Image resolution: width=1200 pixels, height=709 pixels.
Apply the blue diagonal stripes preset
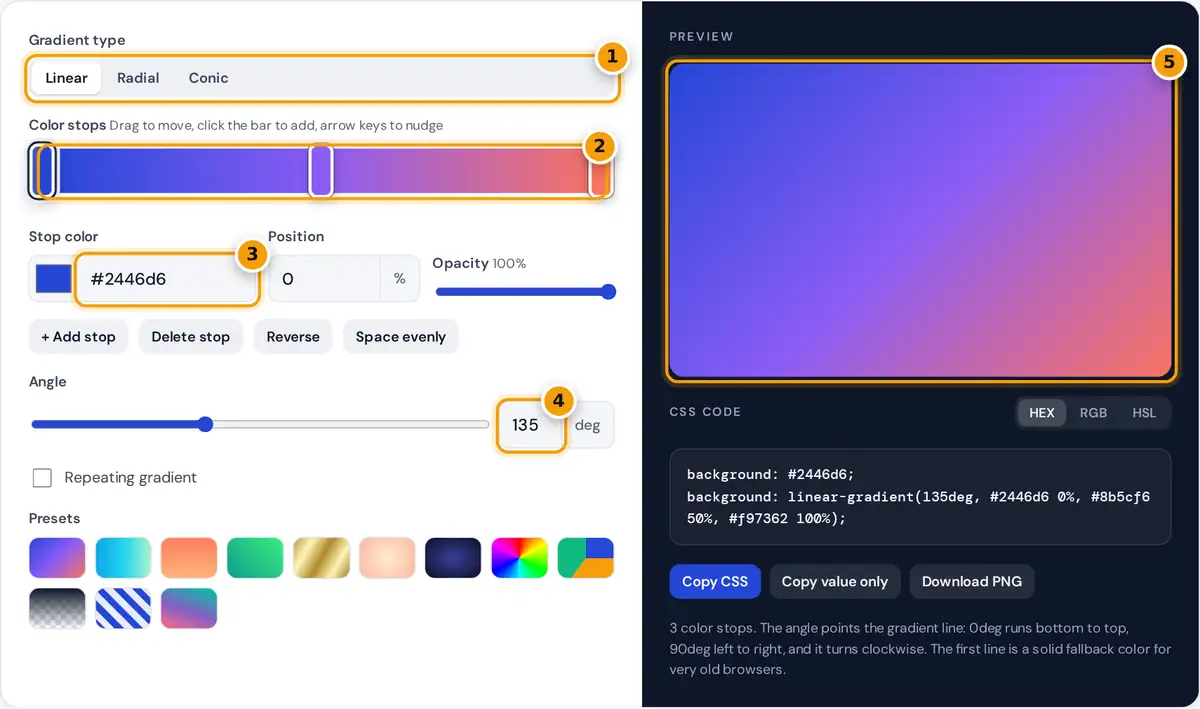pyautogui.click(x=123, y=608)
